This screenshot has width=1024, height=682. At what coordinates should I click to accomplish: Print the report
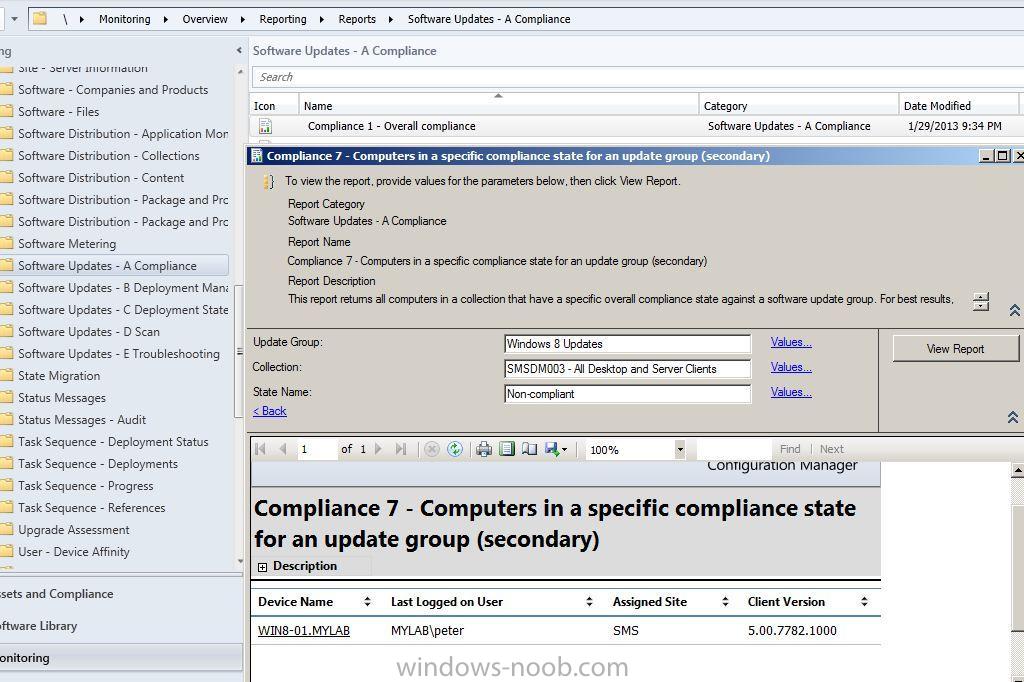tap(484, 449)
